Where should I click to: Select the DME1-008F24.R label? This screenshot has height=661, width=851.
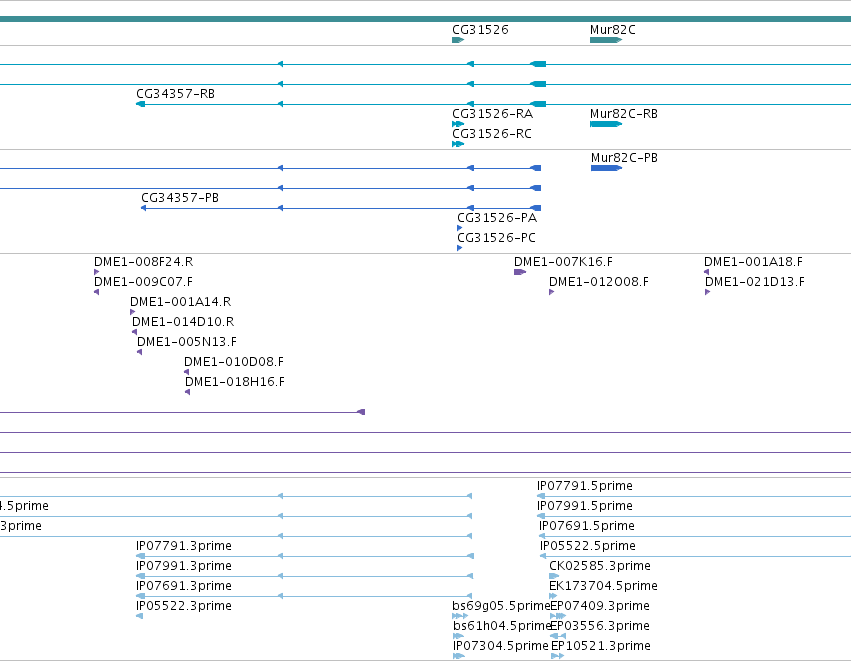[143, 262]
